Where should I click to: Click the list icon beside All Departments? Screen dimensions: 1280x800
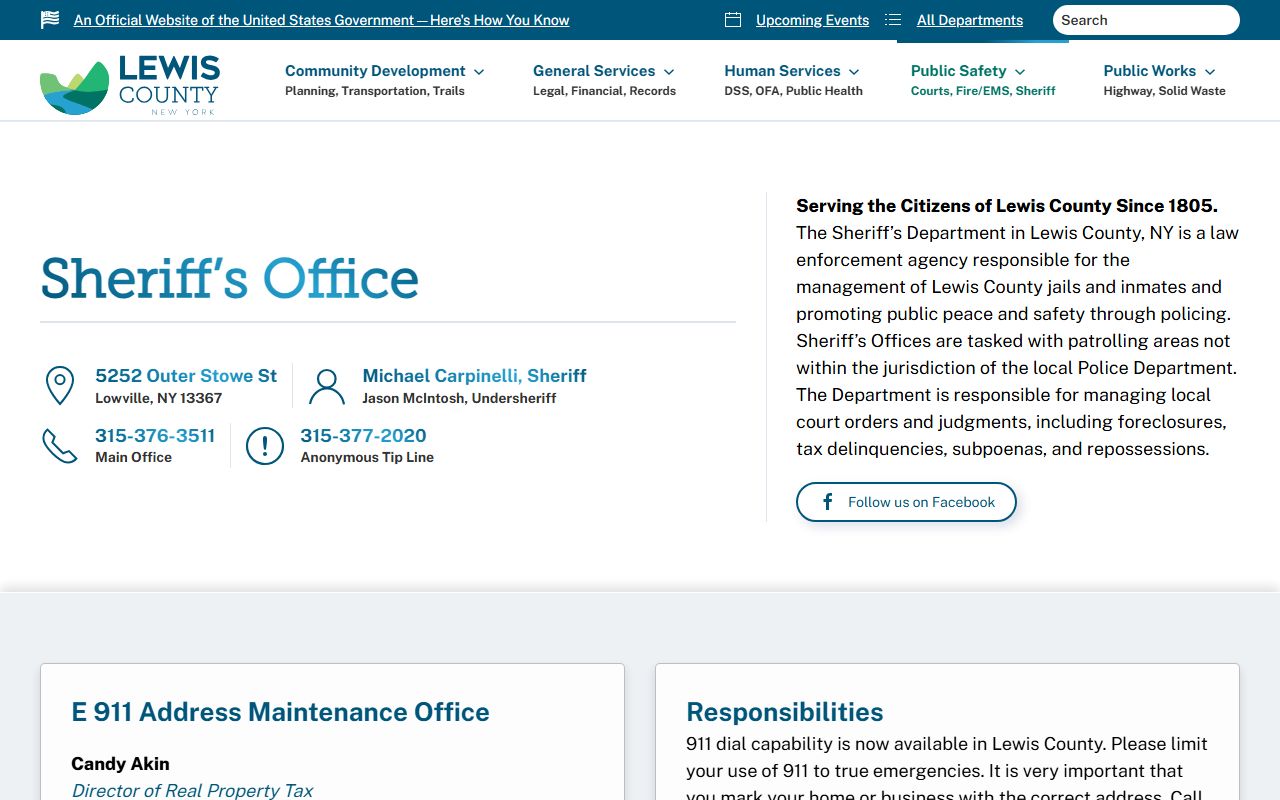(893, 20)
